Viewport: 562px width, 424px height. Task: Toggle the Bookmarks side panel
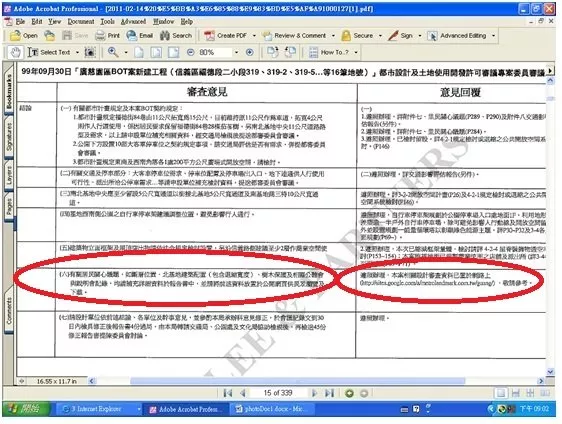[9, 91]
